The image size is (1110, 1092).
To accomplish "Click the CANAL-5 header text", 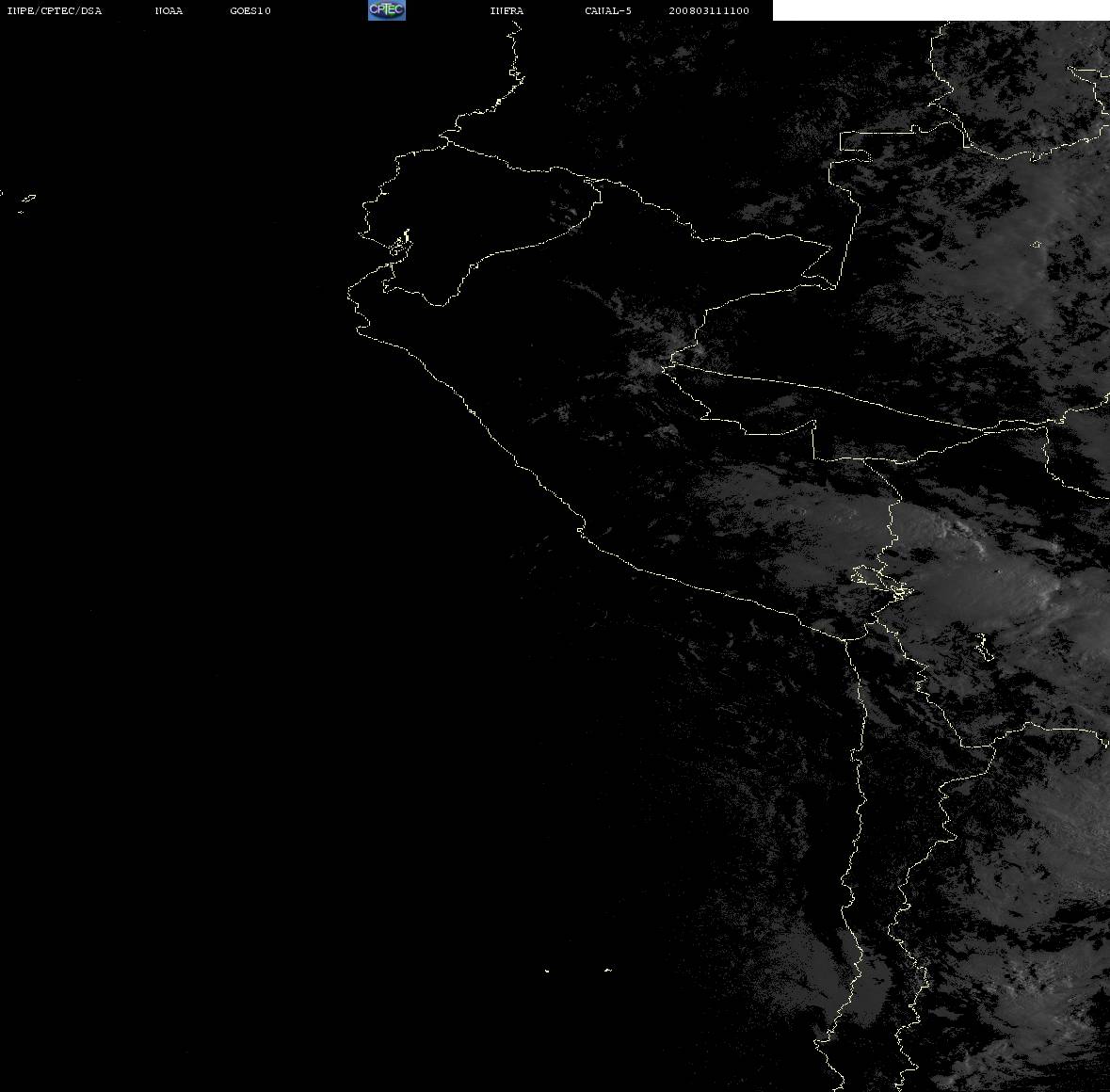I will (x=608, y=10).
